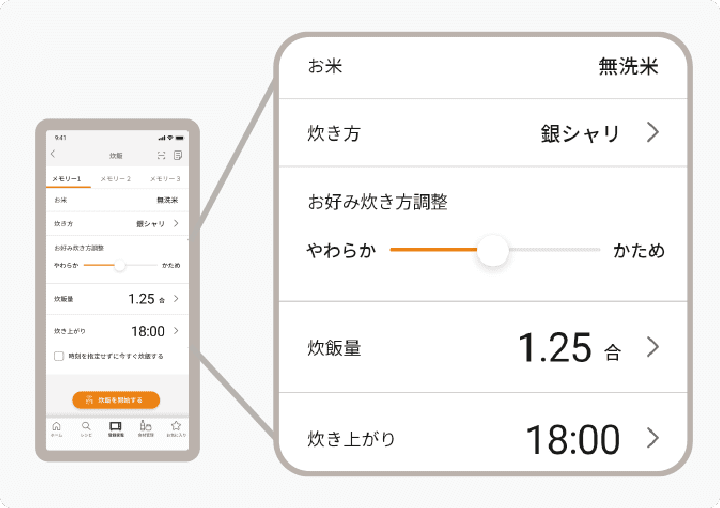
Task: Tap the back arrow in the phone header
Action: point(53,154)
